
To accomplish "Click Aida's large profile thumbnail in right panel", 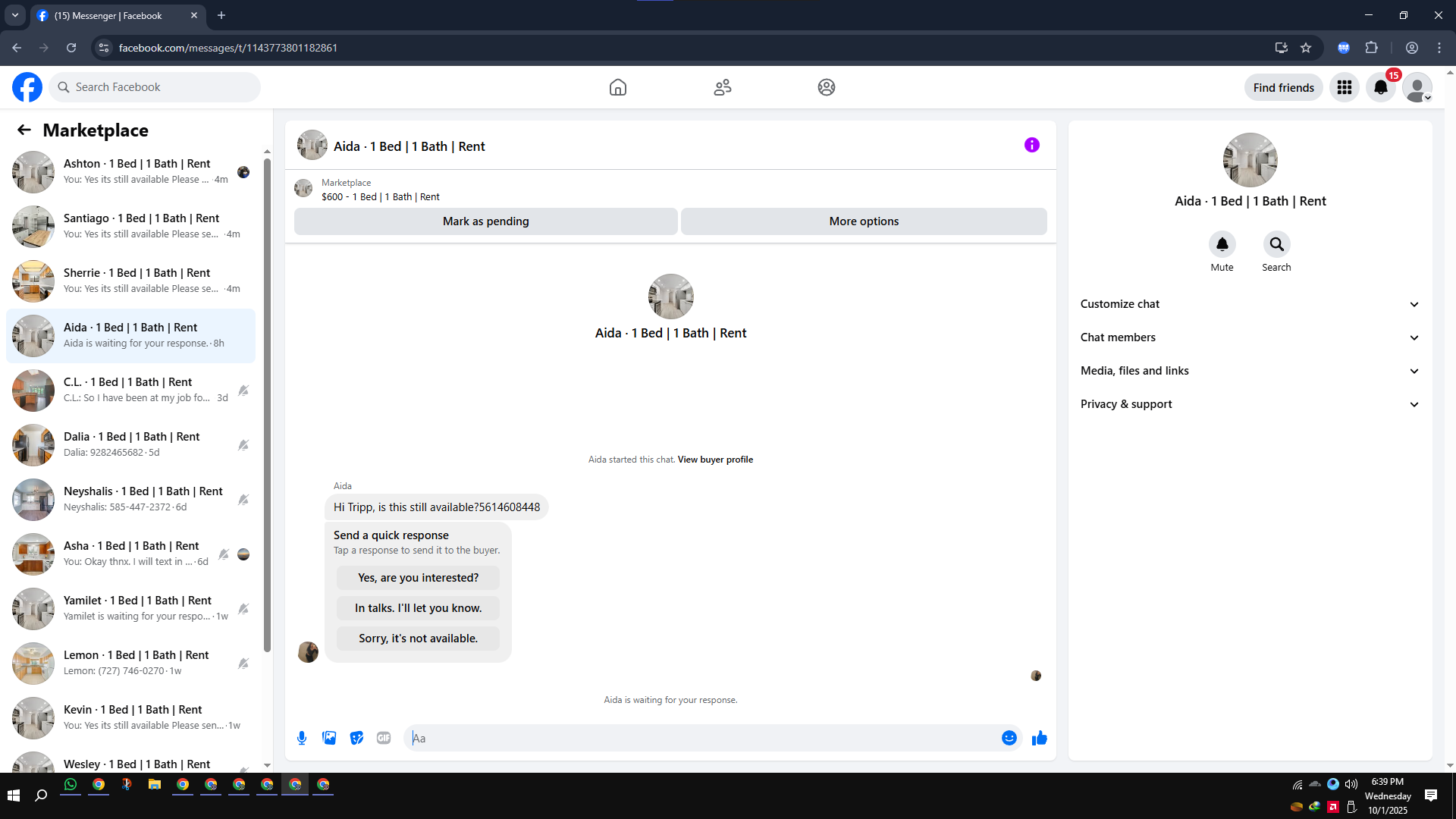I will click(1250, 160).
